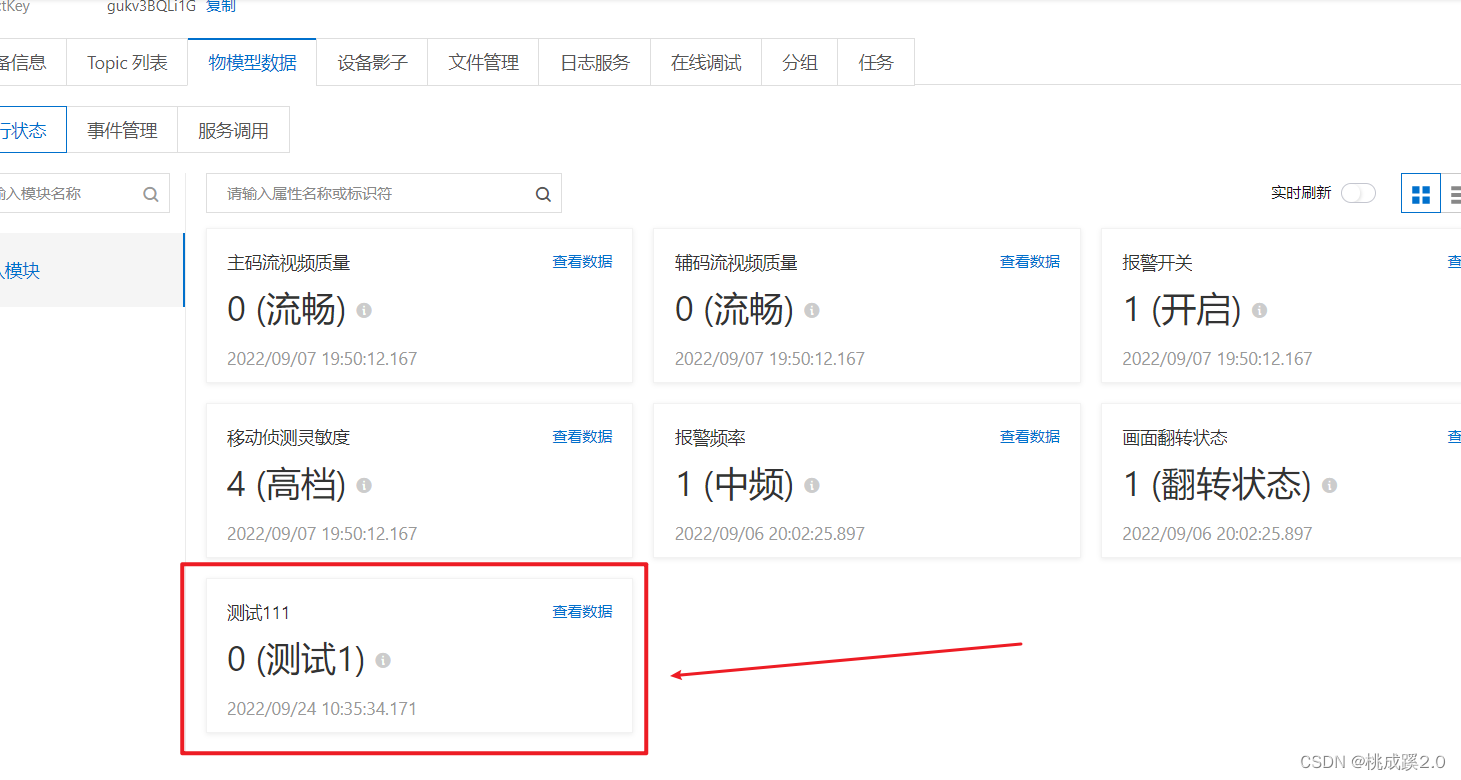Switch to 事件管理 sub-tab
Screen dimensions: 1461x780
(x=122, y=130)
